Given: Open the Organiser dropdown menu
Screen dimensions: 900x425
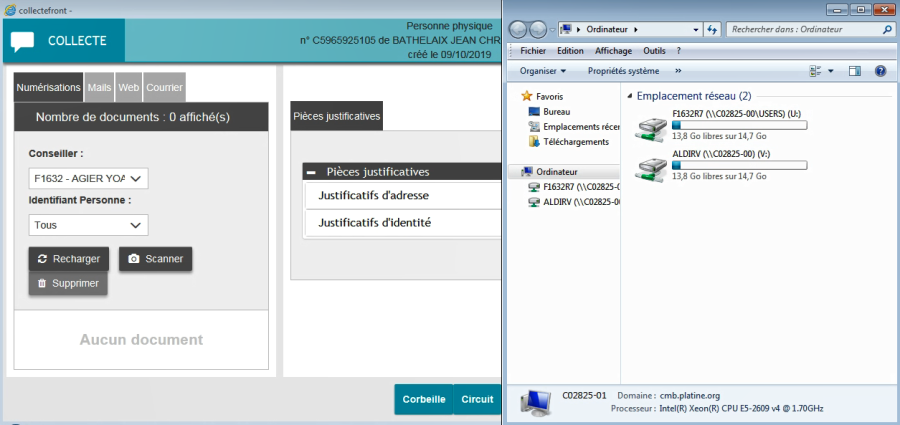Looking at the screenshot, I should [543, 71].
